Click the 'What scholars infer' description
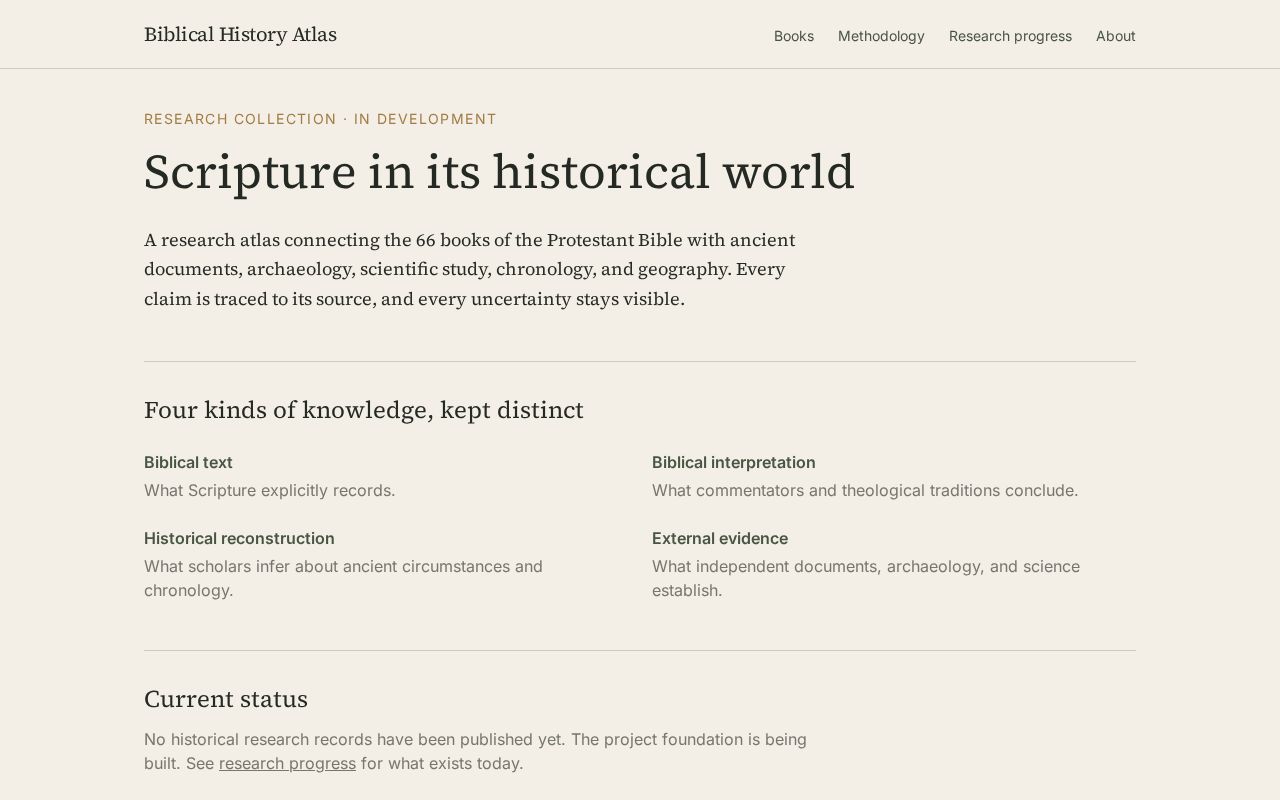The width and height of the screenshot is (1280, 800). [x=343, y=578]
